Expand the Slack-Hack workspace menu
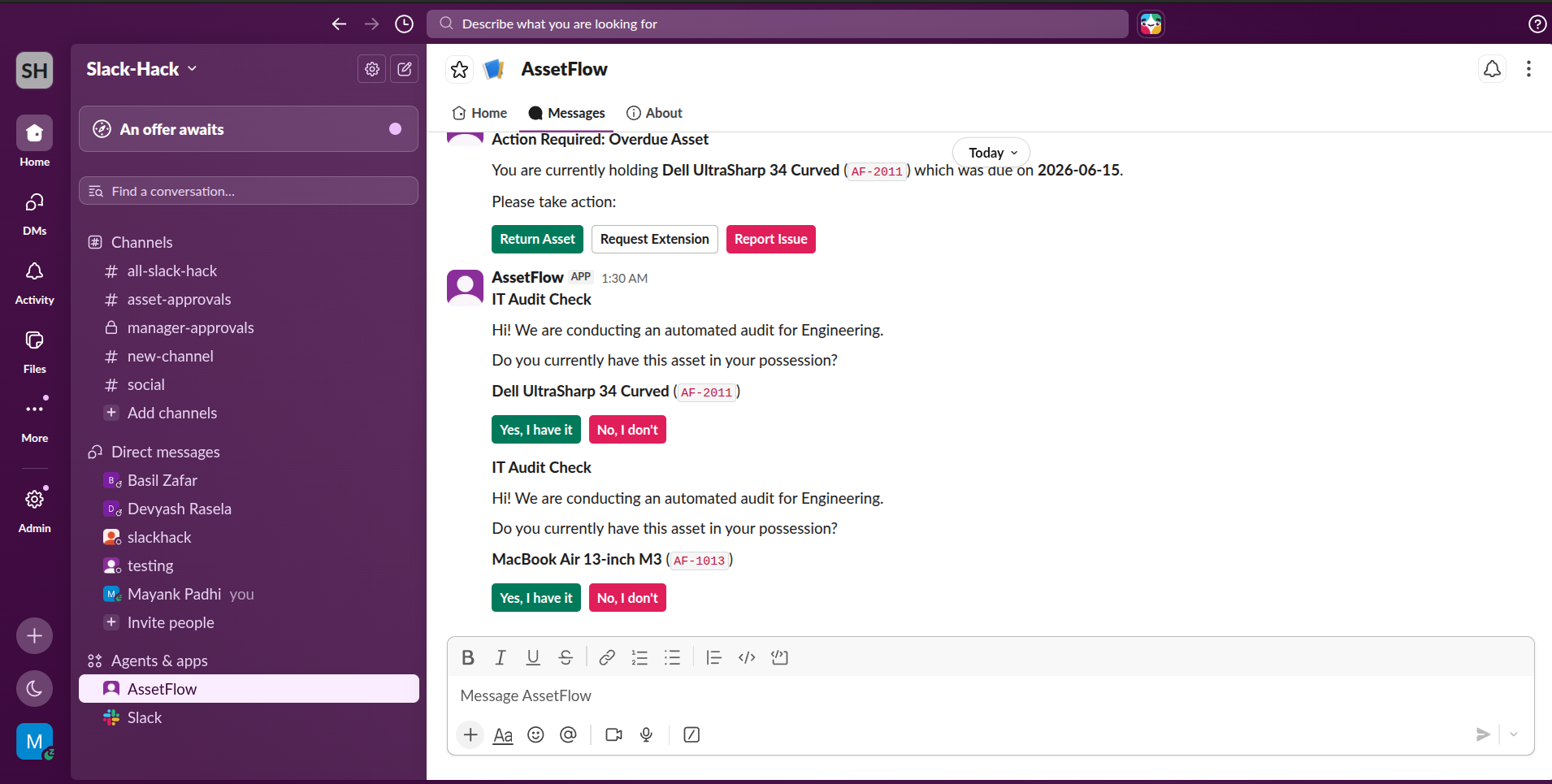 click(141, 69)
